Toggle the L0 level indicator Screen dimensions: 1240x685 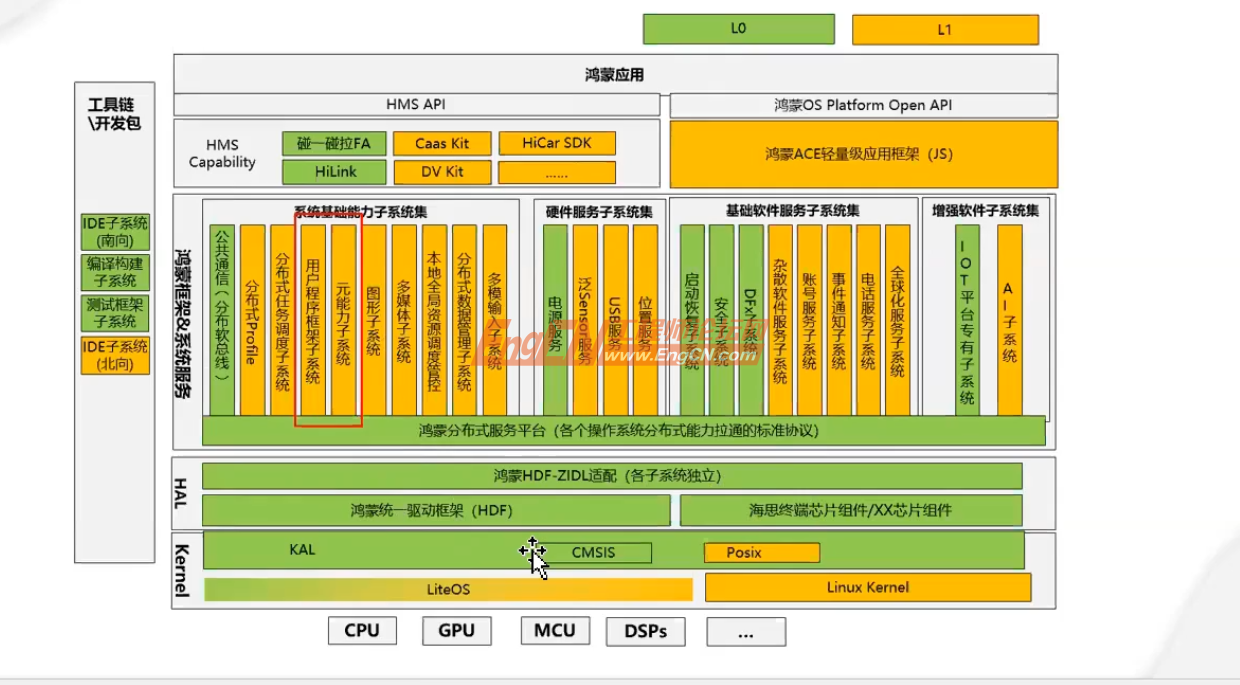pyautogui.click(x=738, y=29)
